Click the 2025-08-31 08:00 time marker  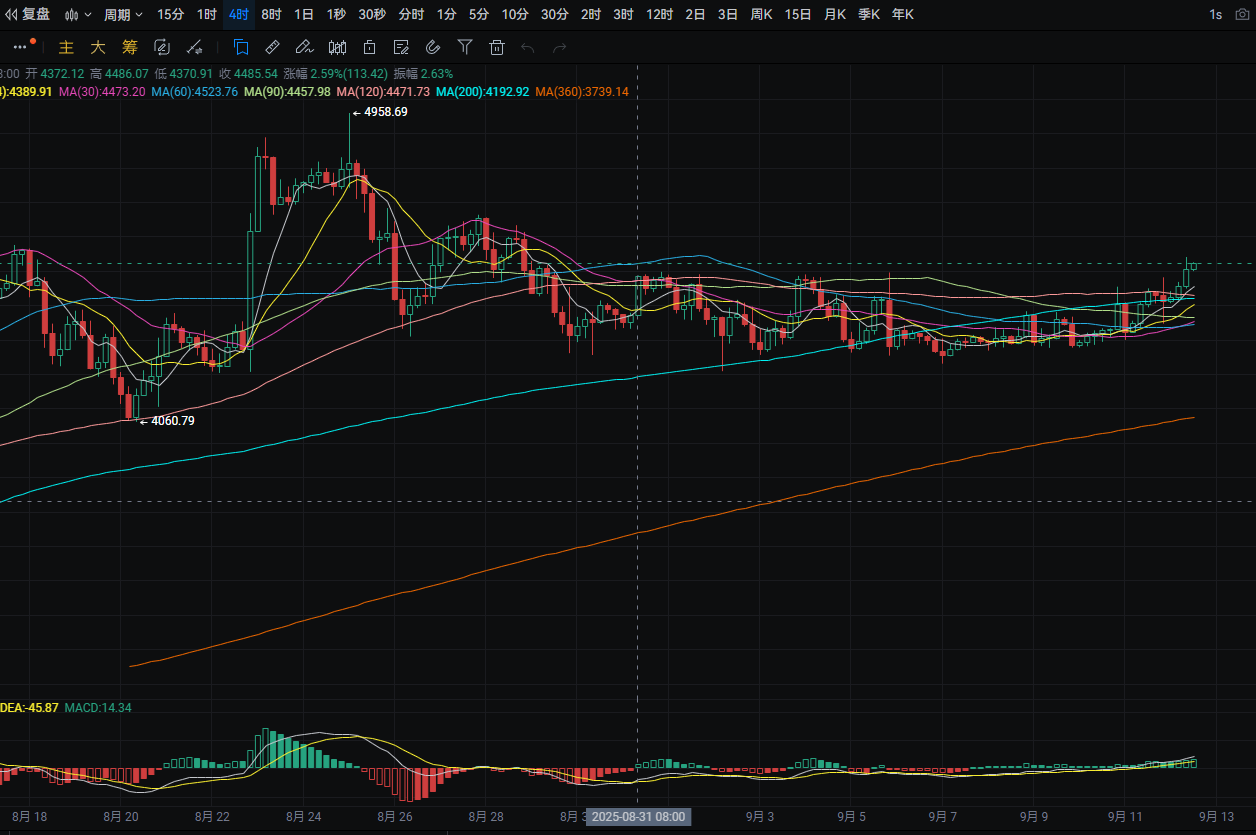click(x=638, y=817)
